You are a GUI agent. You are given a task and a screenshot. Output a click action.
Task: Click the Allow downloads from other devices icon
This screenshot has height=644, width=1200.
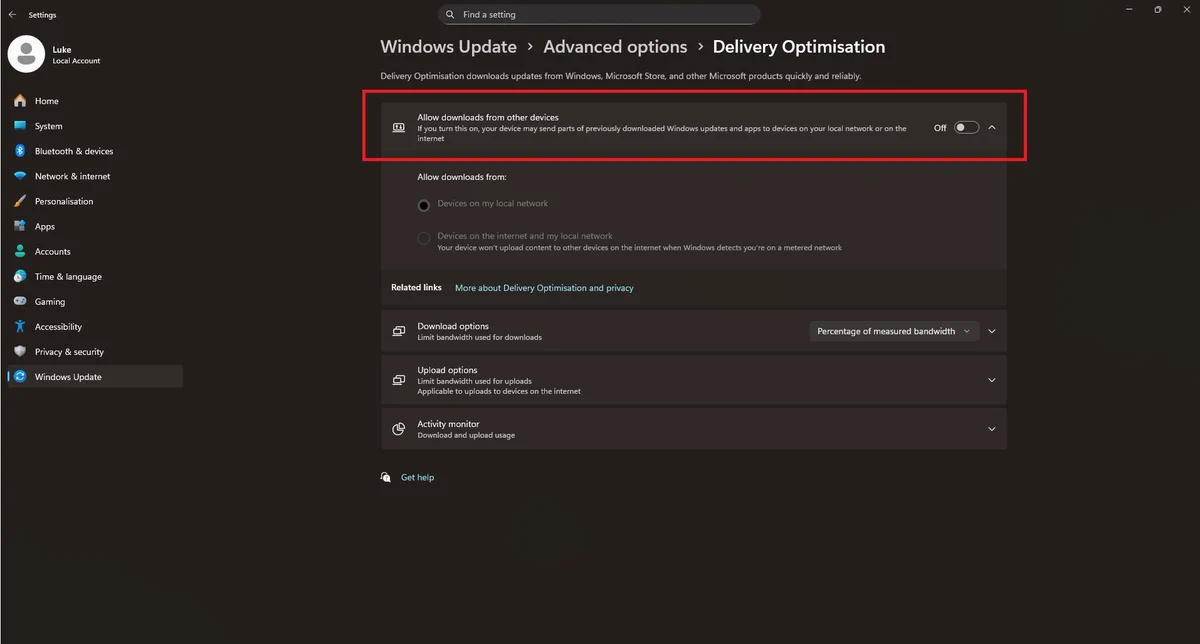pos(398,128)
